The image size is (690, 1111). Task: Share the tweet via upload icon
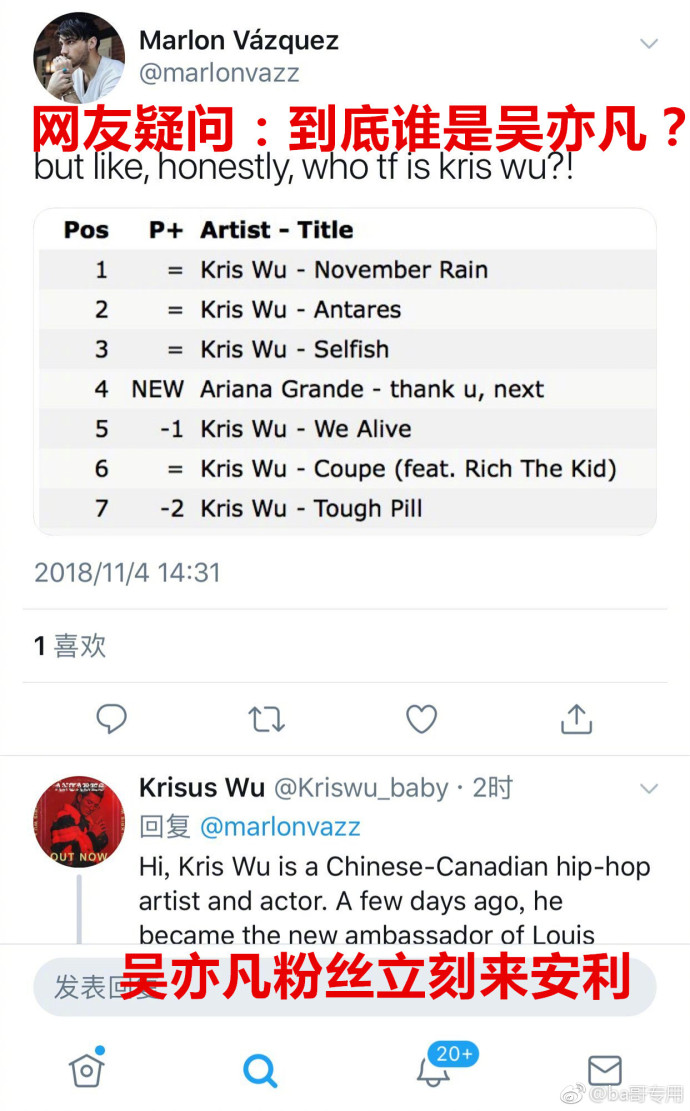[x=576, y=718]
